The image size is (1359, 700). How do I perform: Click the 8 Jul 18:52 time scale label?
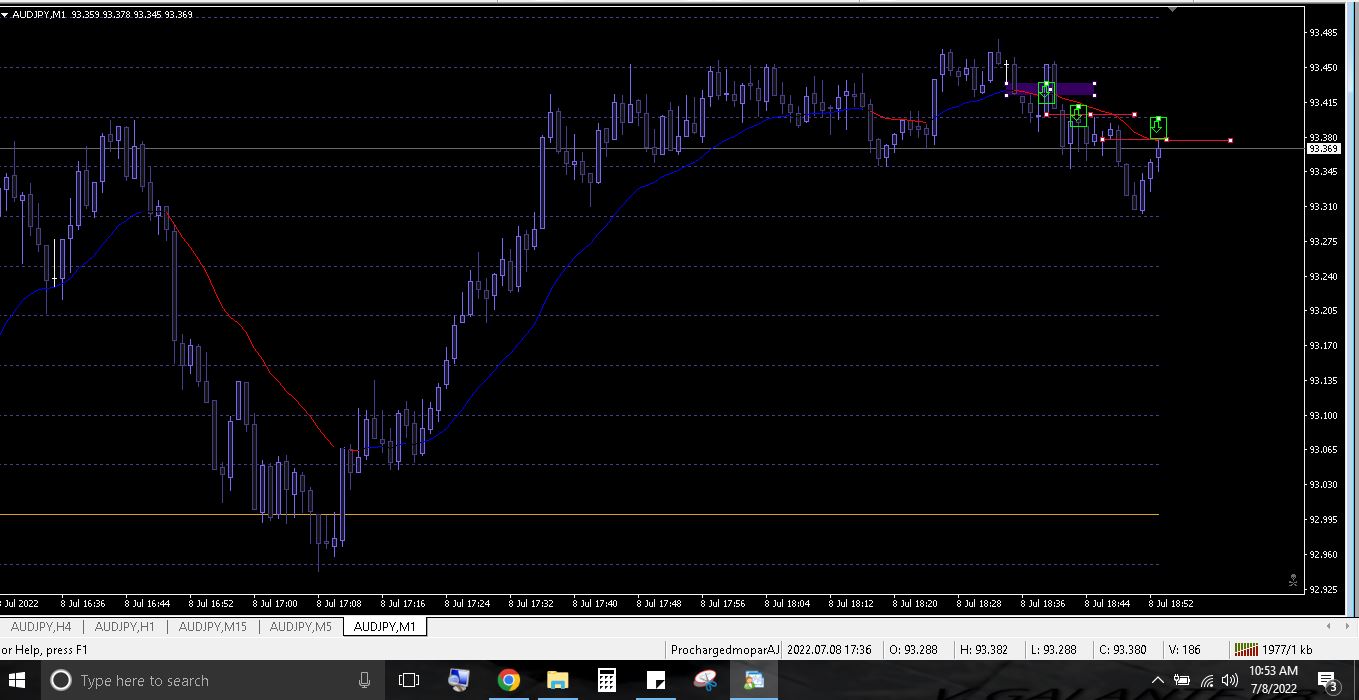point(1172,604)
